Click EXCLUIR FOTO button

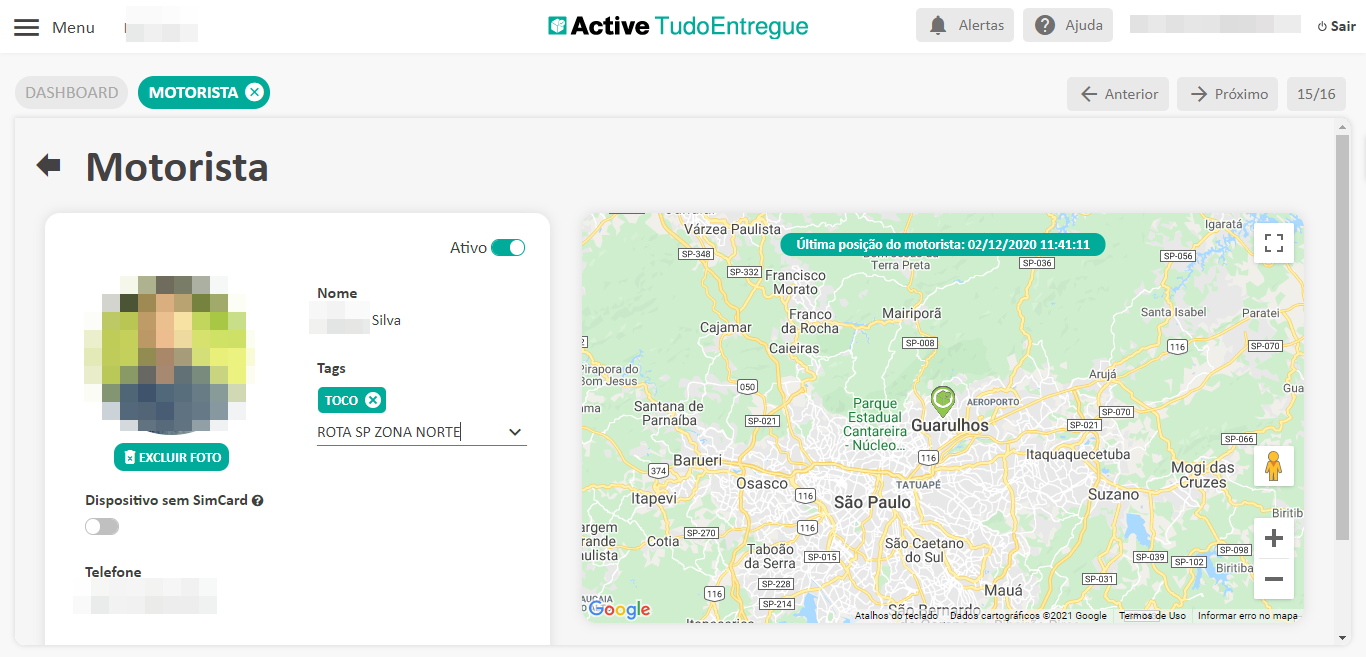click(x=171, y=457)
